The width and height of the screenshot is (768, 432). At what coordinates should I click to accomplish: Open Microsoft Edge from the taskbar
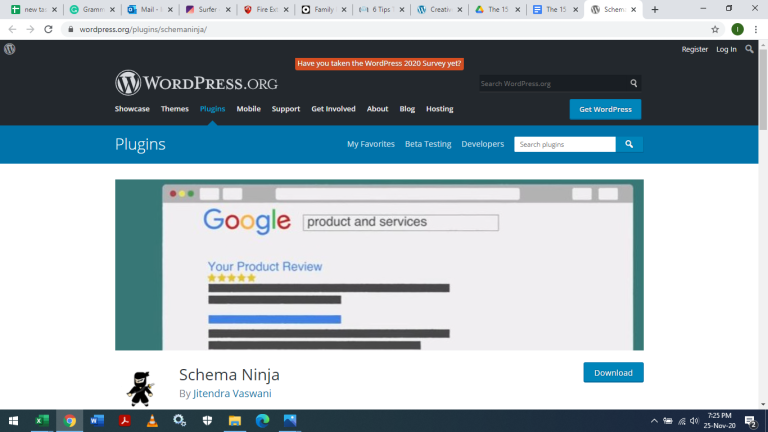263,421
